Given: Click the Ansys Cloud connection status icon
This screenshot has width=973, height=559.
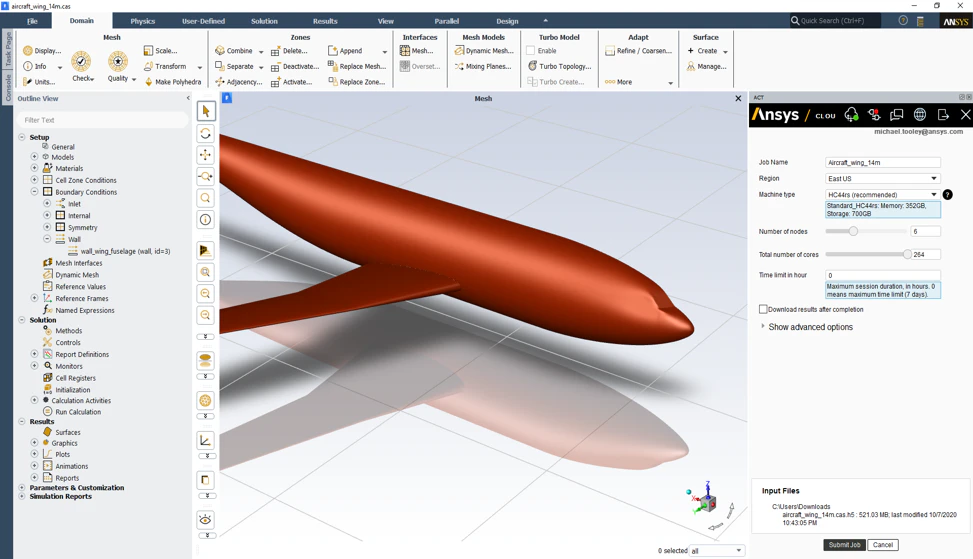Looking at the screenshot, I should [851, 115].
